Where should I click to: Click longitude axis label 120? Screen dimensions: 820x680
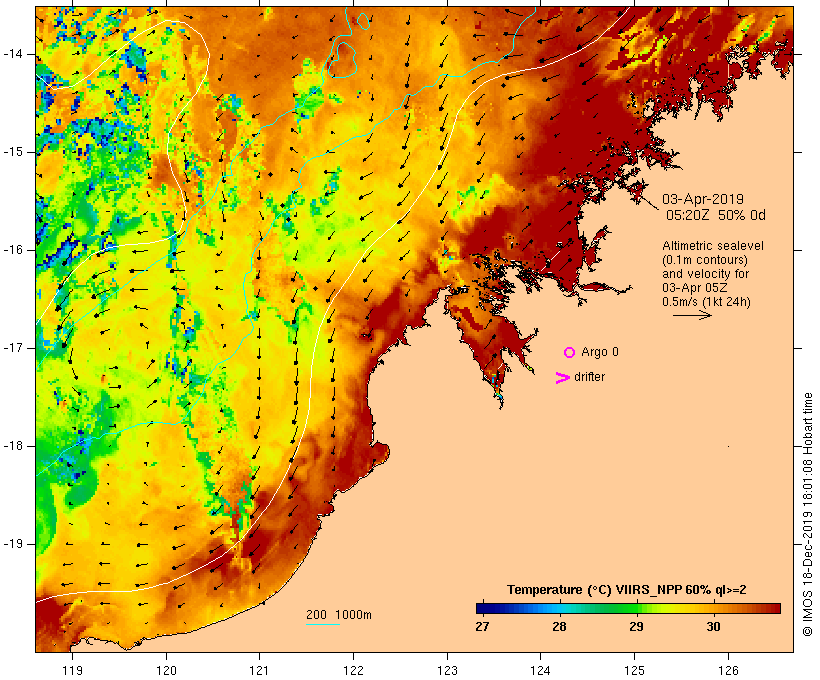[166, 670]
